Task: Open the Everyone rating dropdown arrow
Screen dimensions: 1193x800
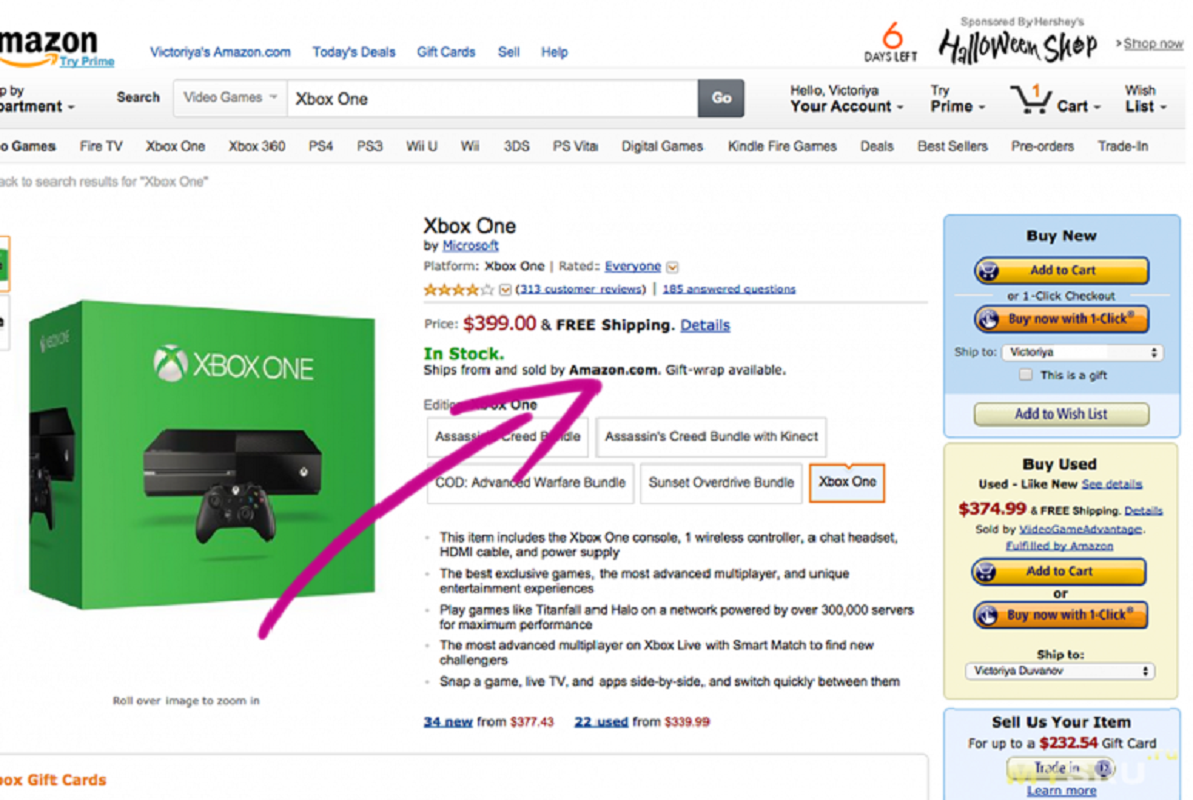Action: point(672,267)
